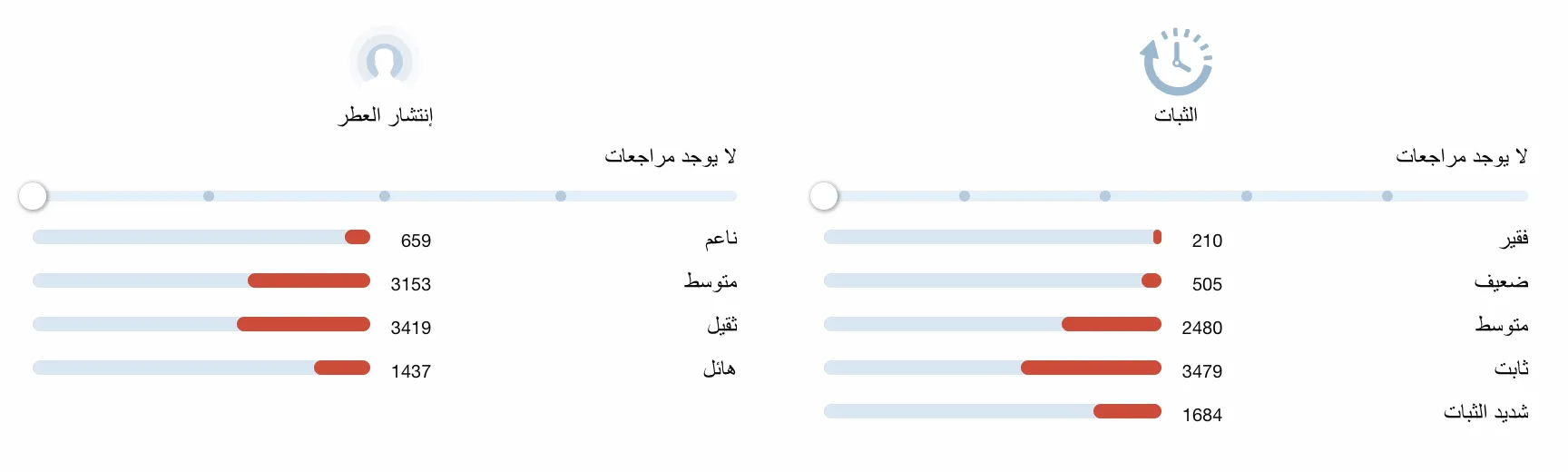Select the متوسط longevity bar with 2480 votes
The height and width of the screenshot is (472, 1568).
pyautogui.click(x=993, y=324)
